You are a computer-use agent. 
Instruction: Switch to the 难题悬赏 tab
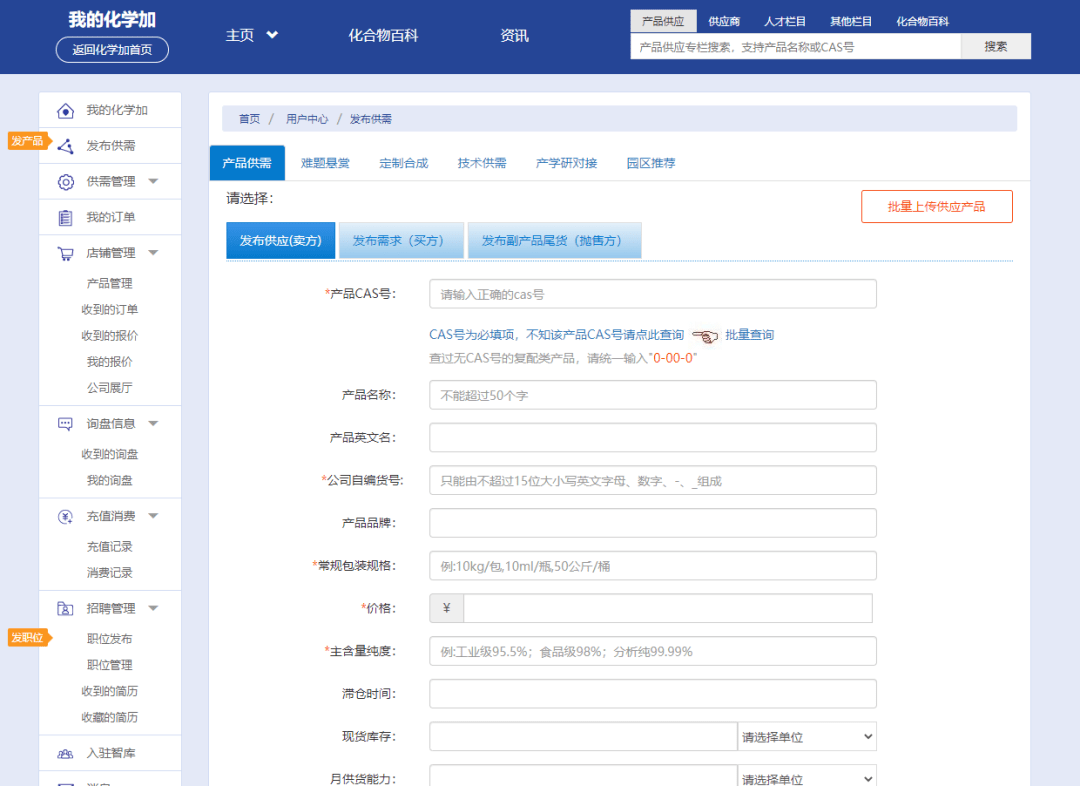[x=325, y=163]
